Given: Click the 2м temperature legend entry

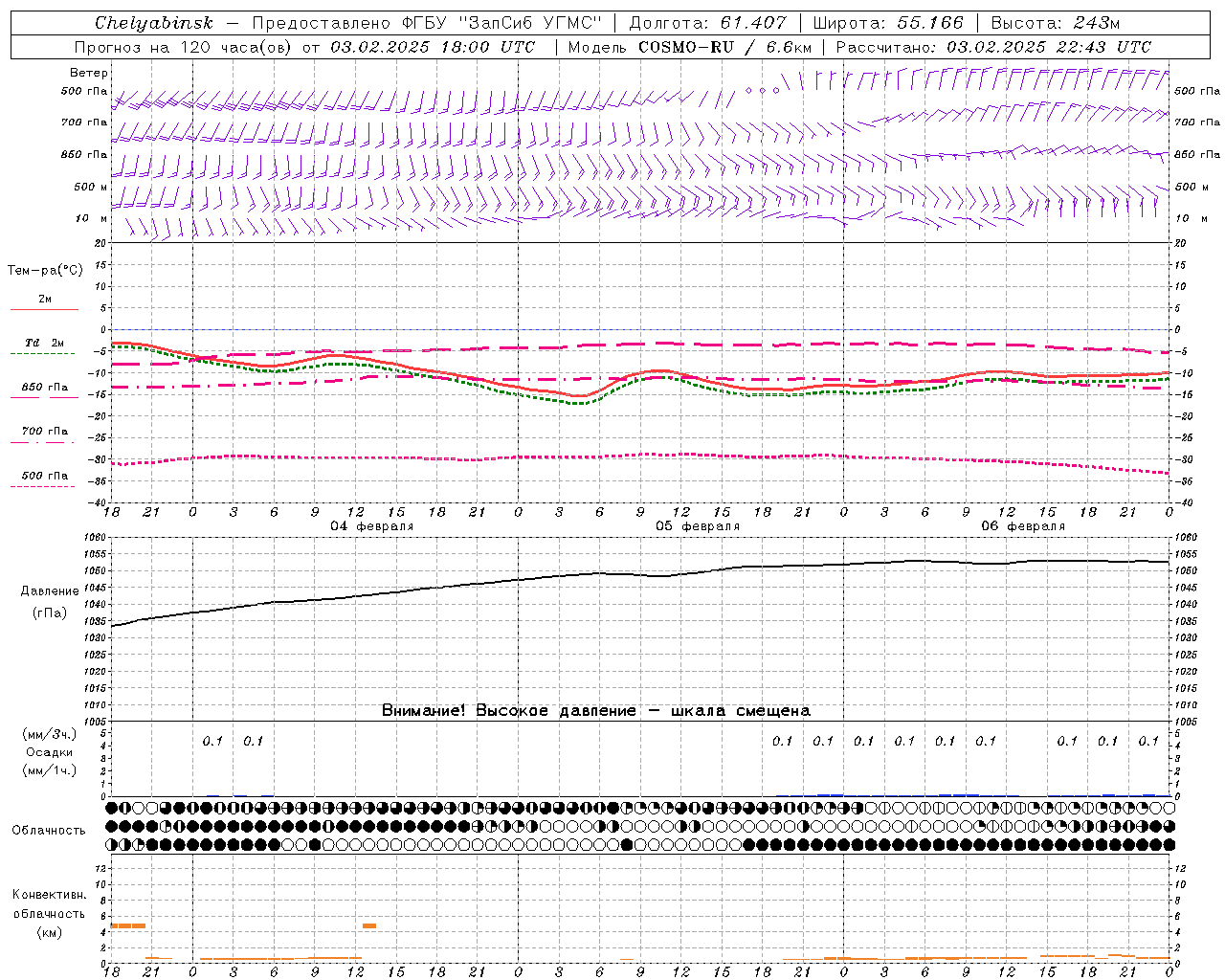Looking at the screenshot, I should (45, 300).
